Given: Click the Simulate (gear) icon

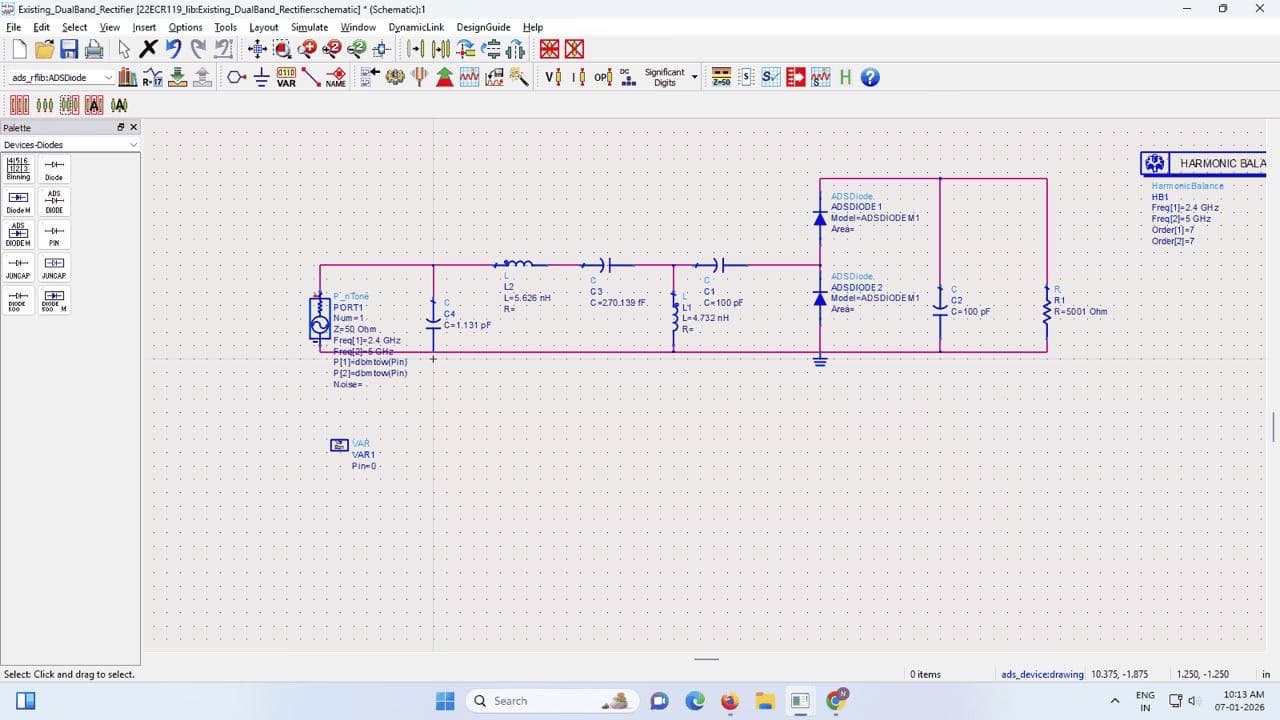Looking at the screenshot, I should 395,77.
